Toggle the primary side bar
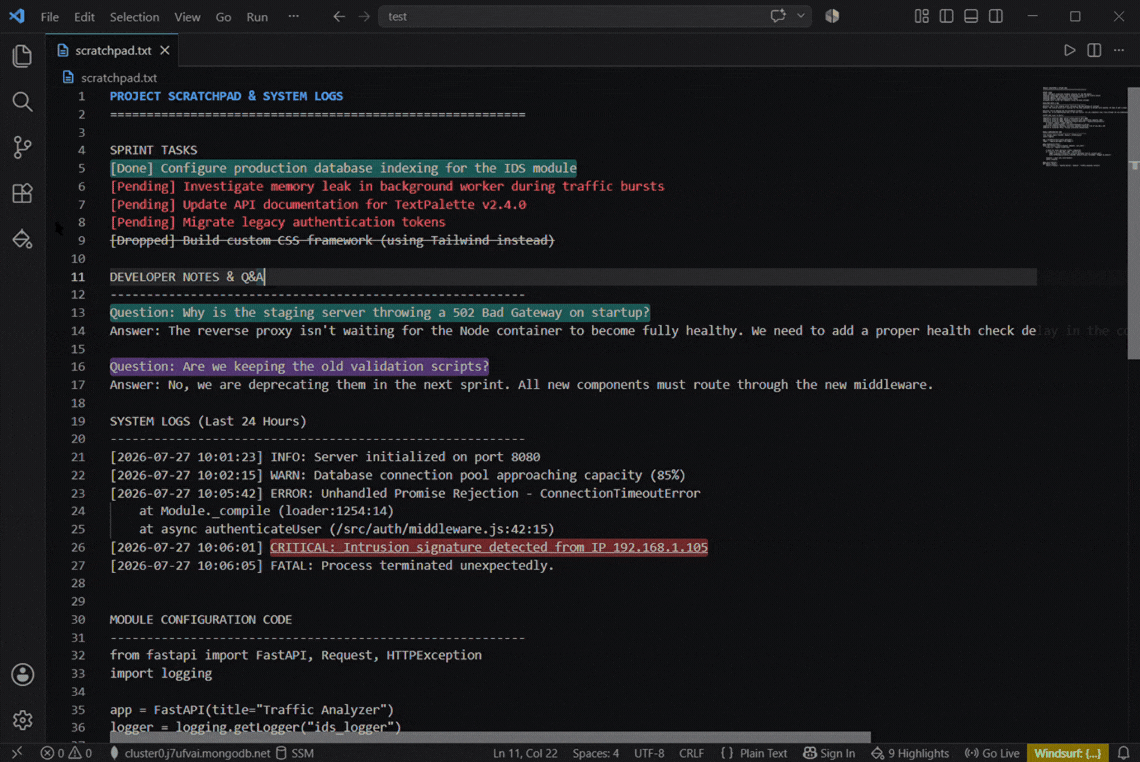The height and width of the screenshot is (762, 1140). 946,16
